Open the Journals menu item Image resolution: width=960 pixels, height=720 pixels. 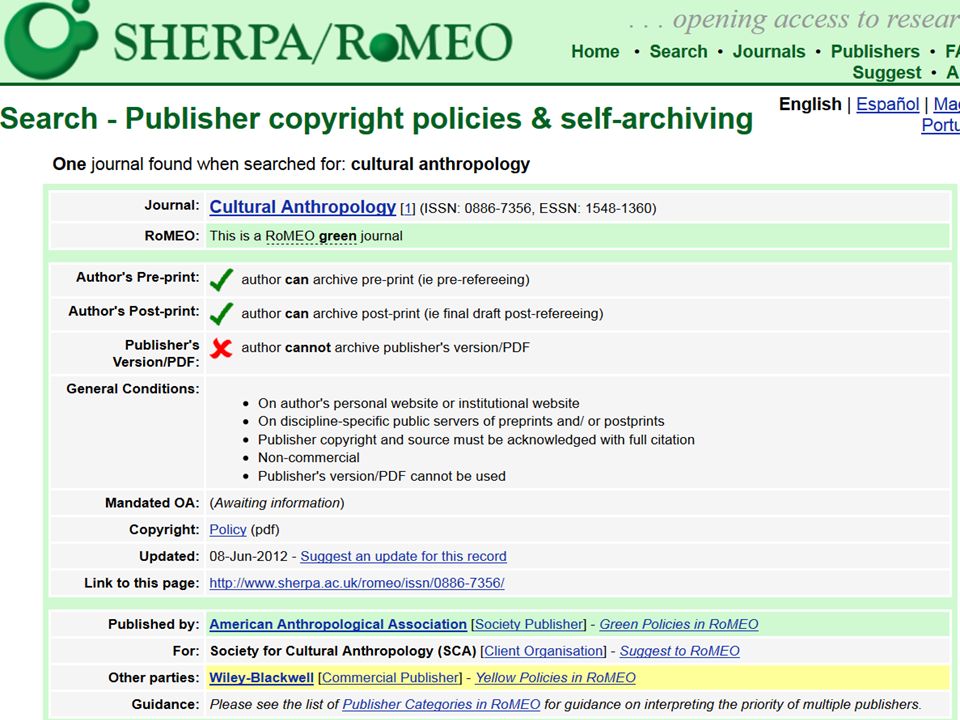[769, 51]
